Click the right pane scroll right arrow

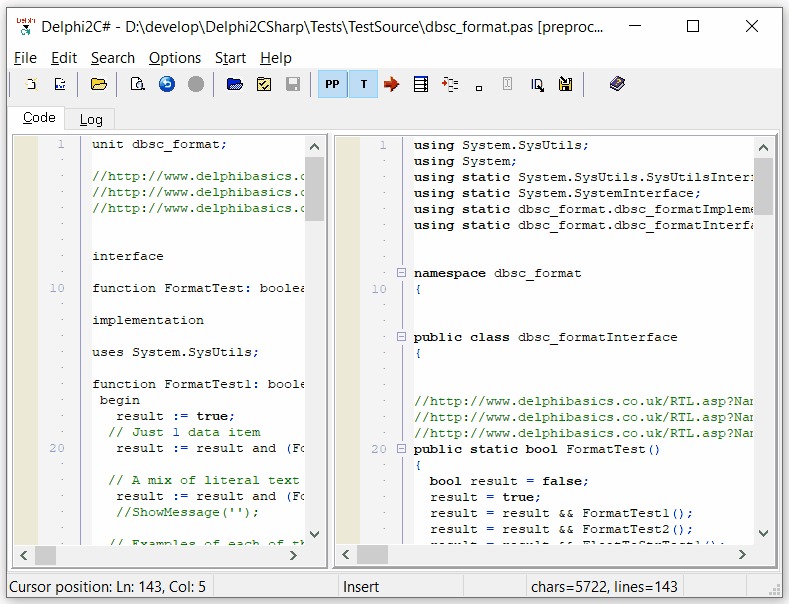pos(742,555)
